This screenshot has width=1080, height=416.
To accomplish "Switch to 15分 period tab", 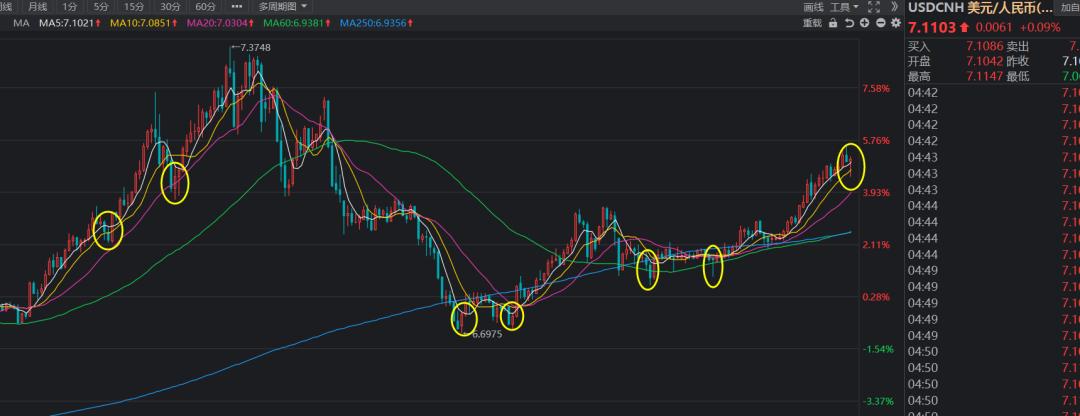I will (x=134, y=6).
